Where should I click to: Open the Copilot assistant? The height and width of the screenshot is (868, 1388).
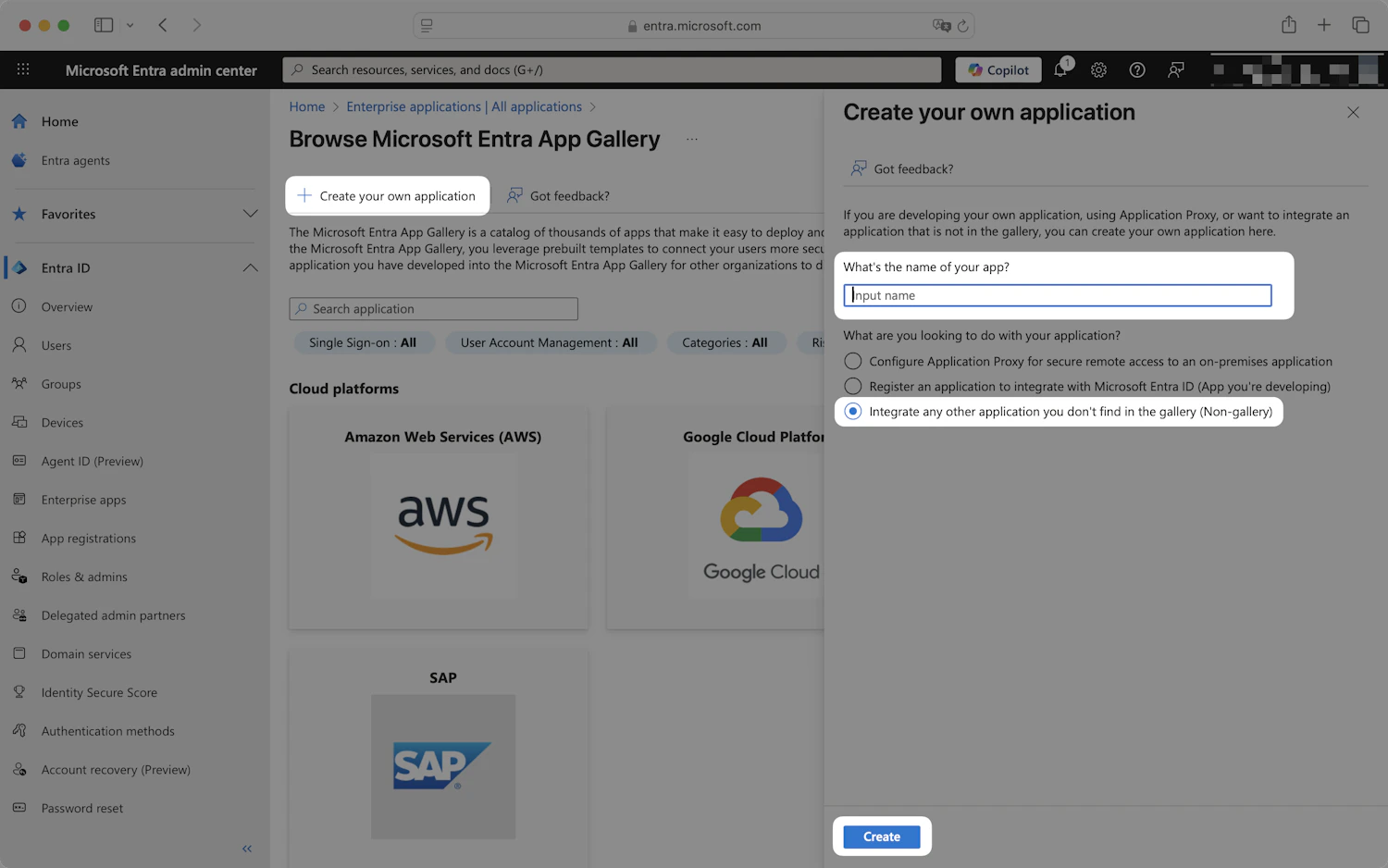tap(998, 69)
